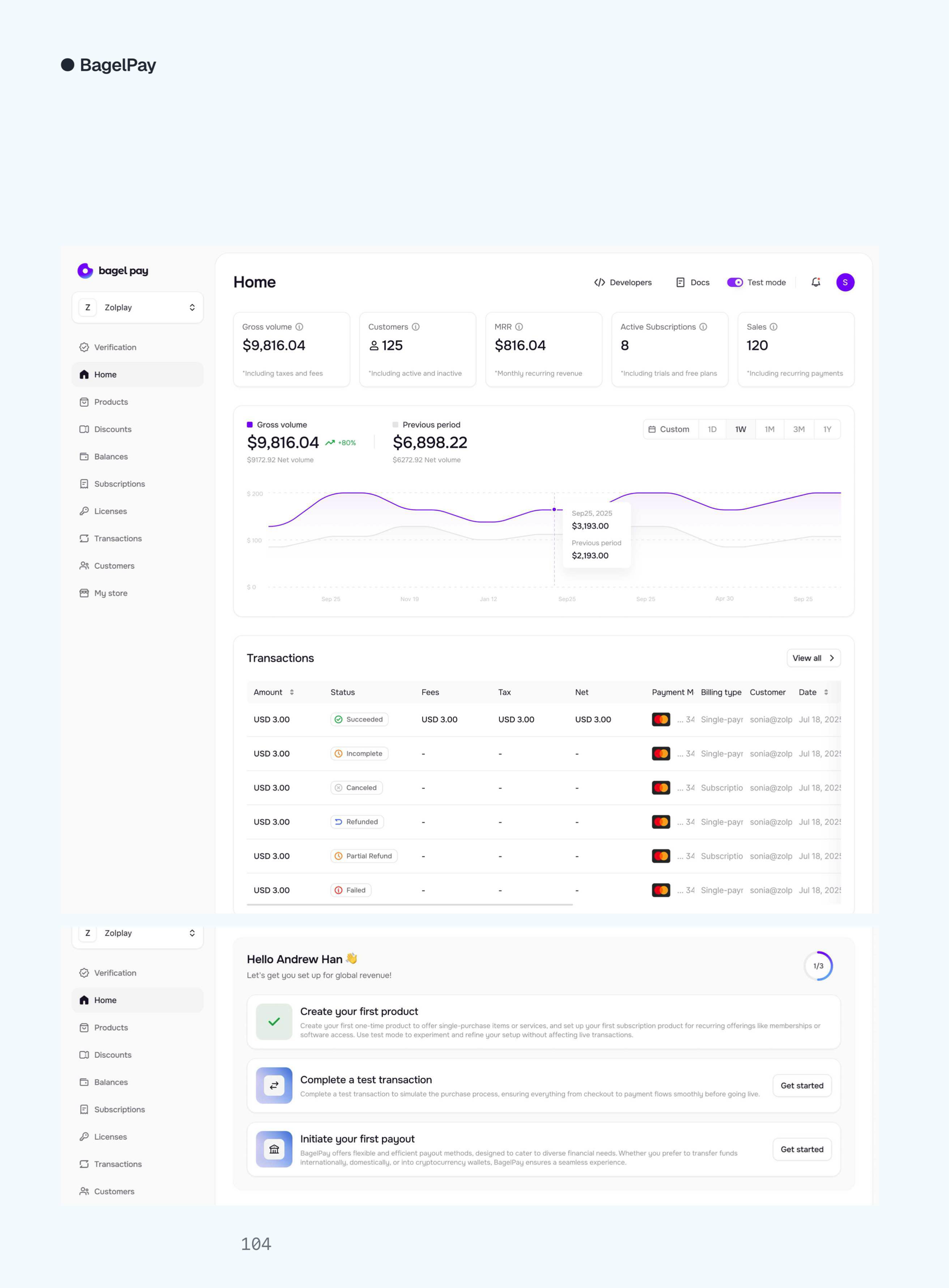Open Licenses in the top sidebar
Image resolution: width=949 pixels, height=1288 pixels.
[111, 511]
